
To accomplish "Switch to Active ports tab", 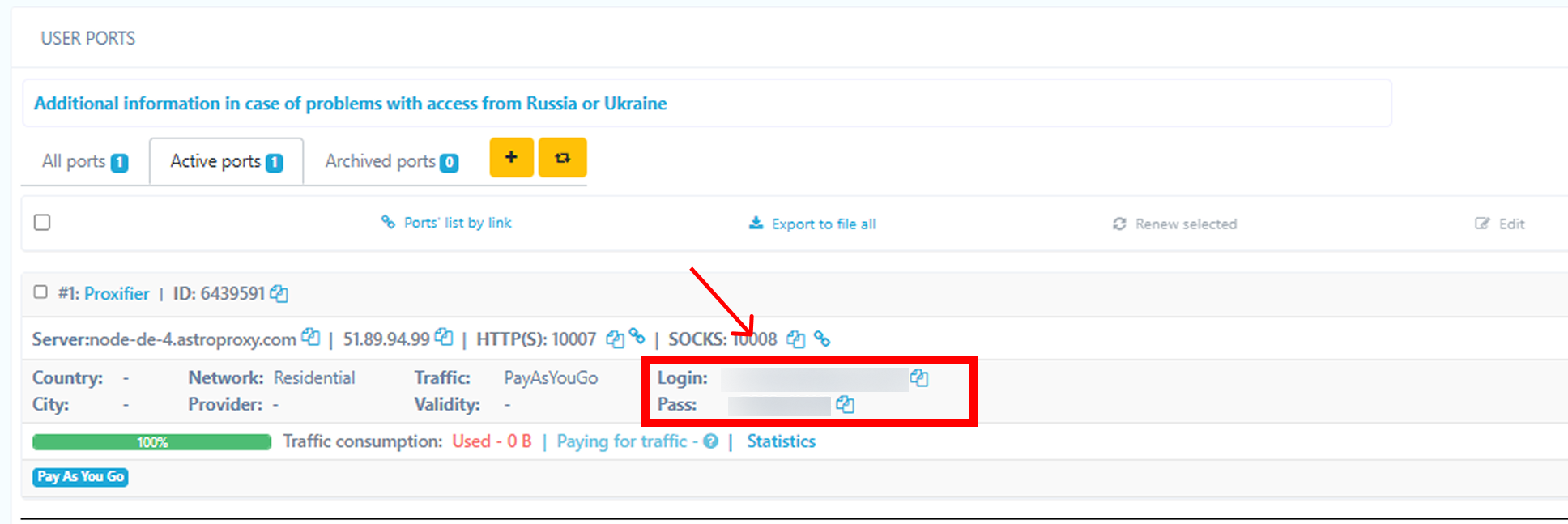I will point(226,161).
